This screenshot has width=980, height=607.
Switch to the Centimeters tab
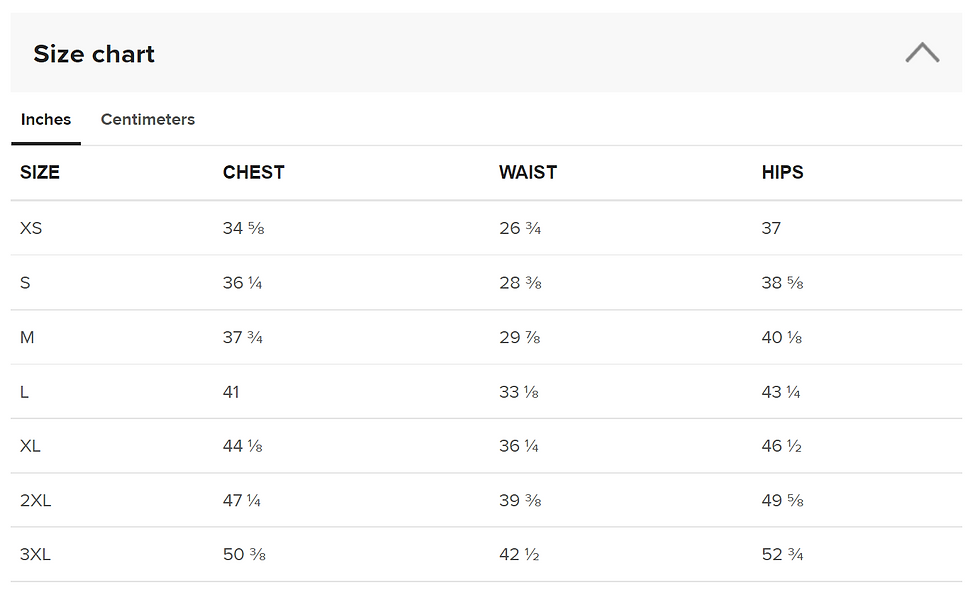pos(148,119)
